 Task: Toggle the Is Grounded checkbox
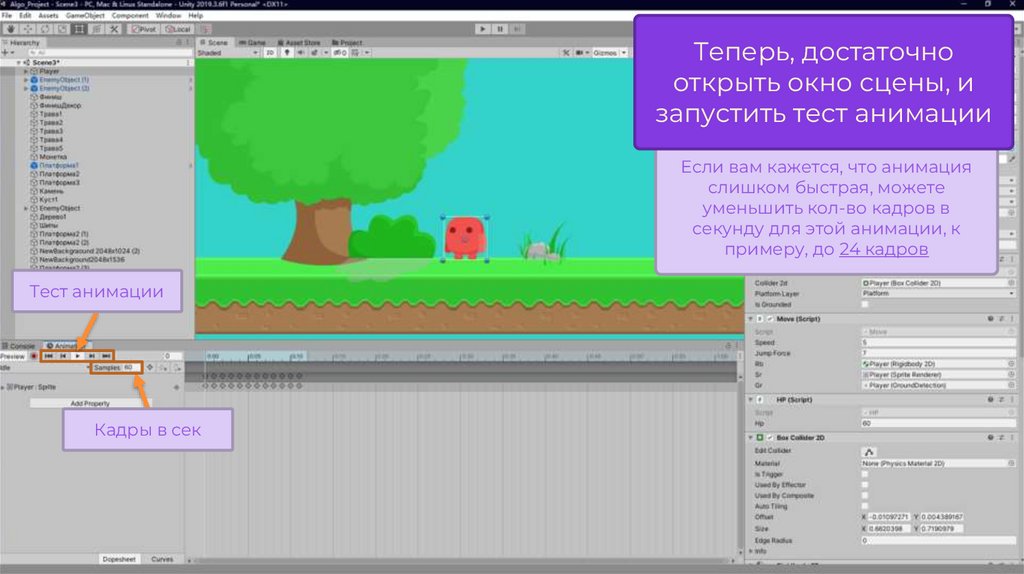[x=865, y=304]
